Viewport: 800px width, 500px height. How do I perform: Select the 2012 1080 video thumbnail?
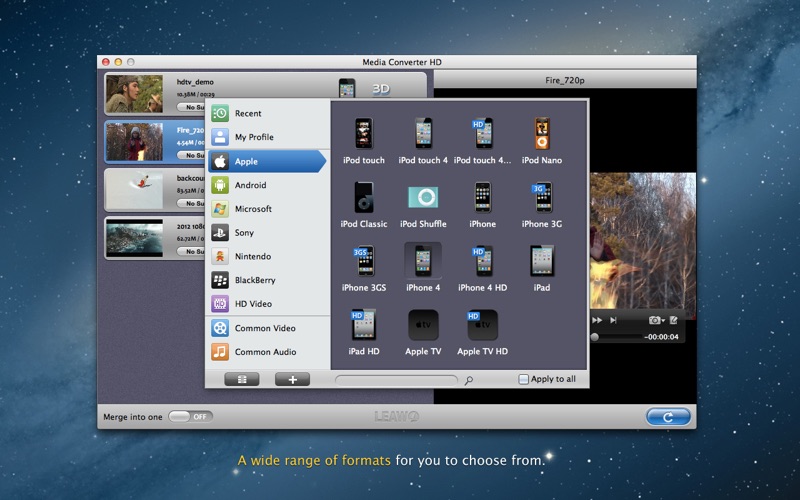tap(134, 238)
